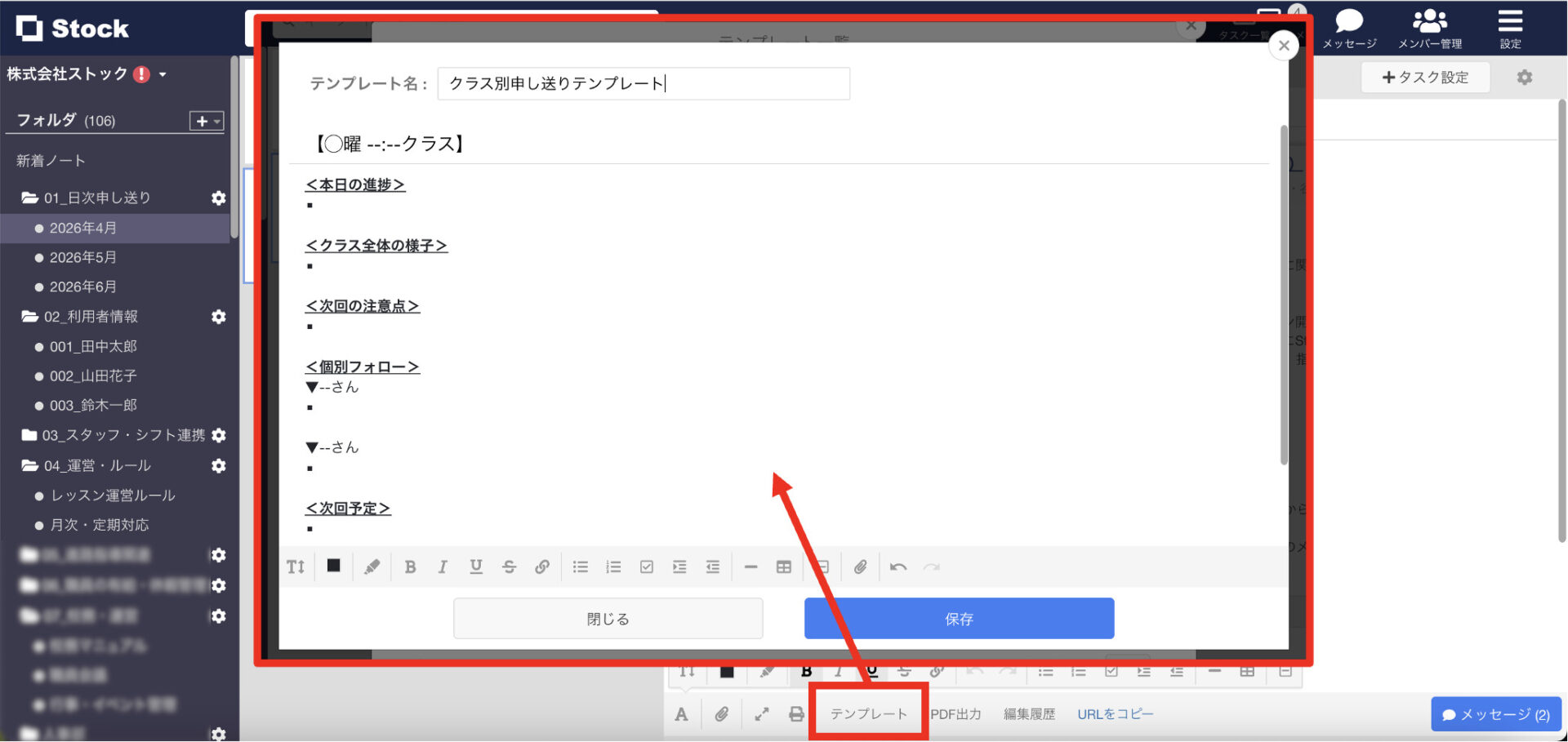Save the template with the 保存 button
1568x742 pixels.
pos(958,618)
